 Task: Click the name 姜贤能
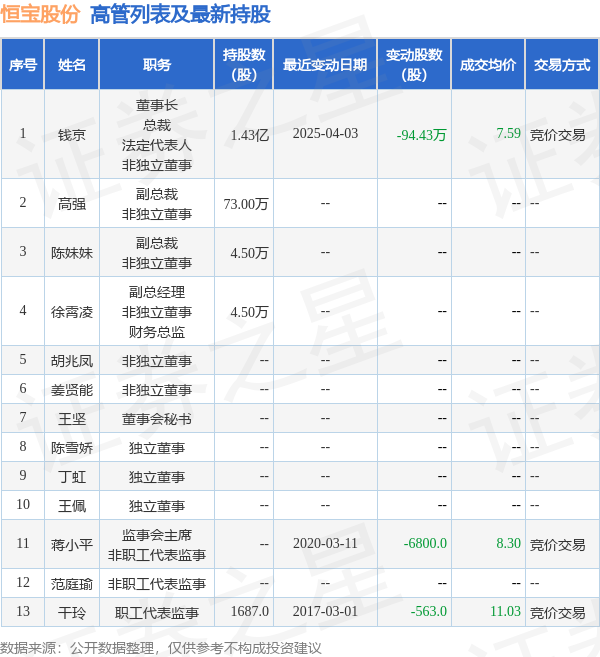pyautogui.click(x=72, y=390)
